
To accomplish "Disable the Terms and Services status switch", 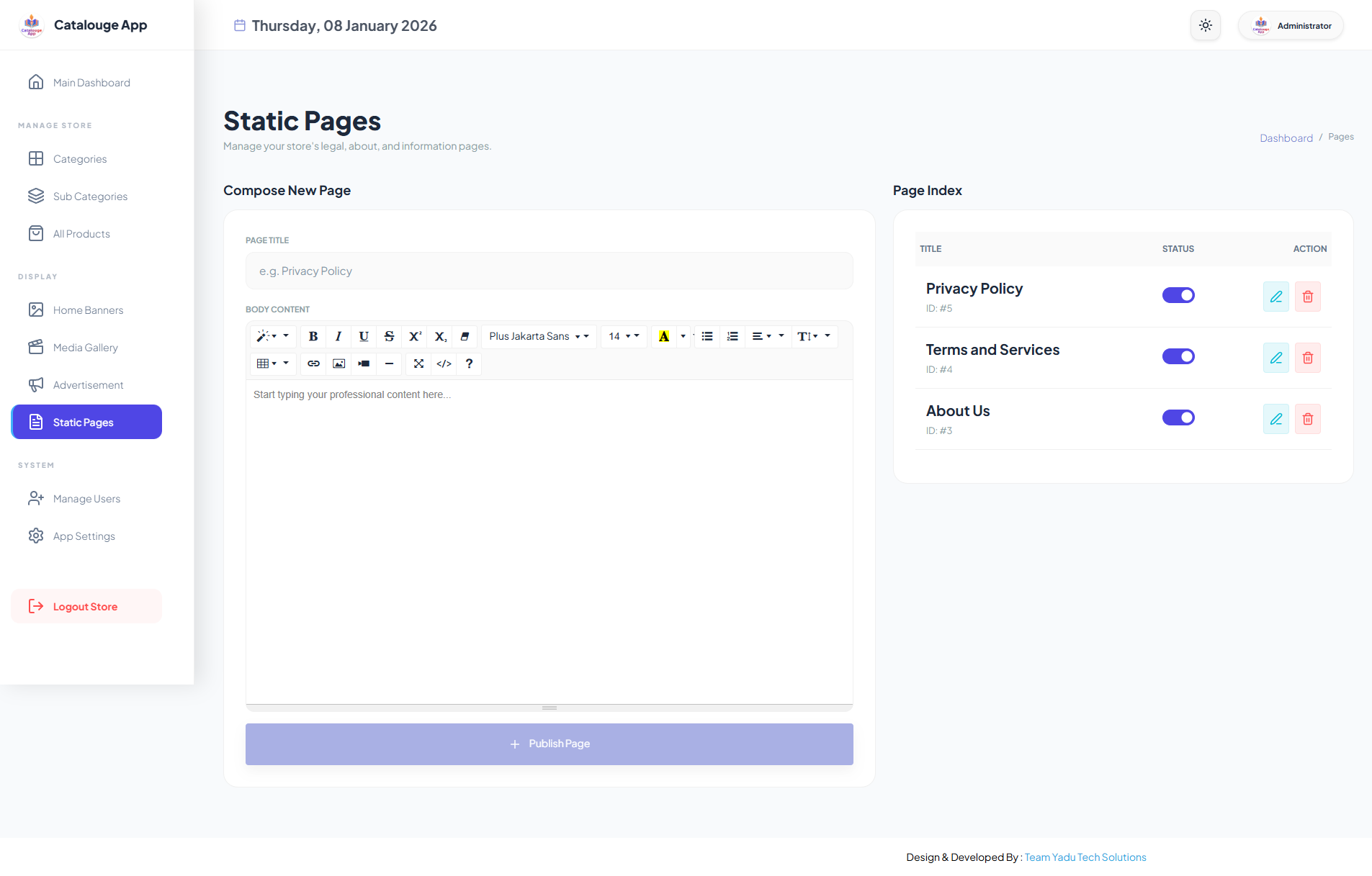I will (x=1178, y=356).
